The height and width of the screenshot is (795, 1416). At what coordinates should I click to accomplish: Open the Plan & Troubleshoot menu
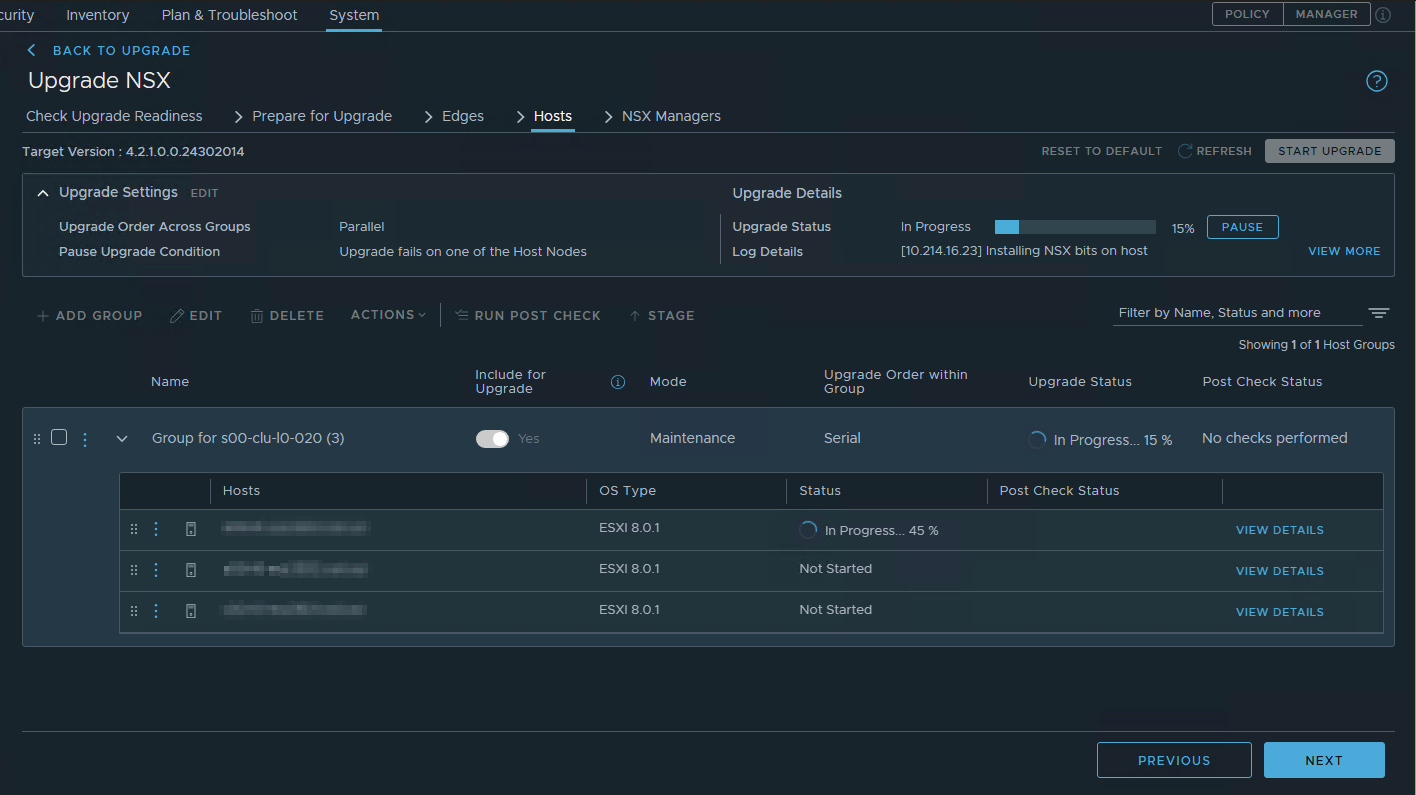pos(230,15)
